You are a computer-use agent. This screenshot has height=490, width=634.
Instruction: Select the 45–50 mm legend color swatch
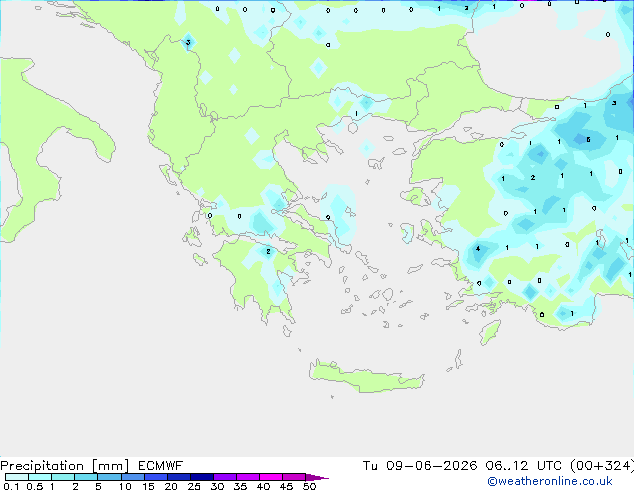coord(294,477)
